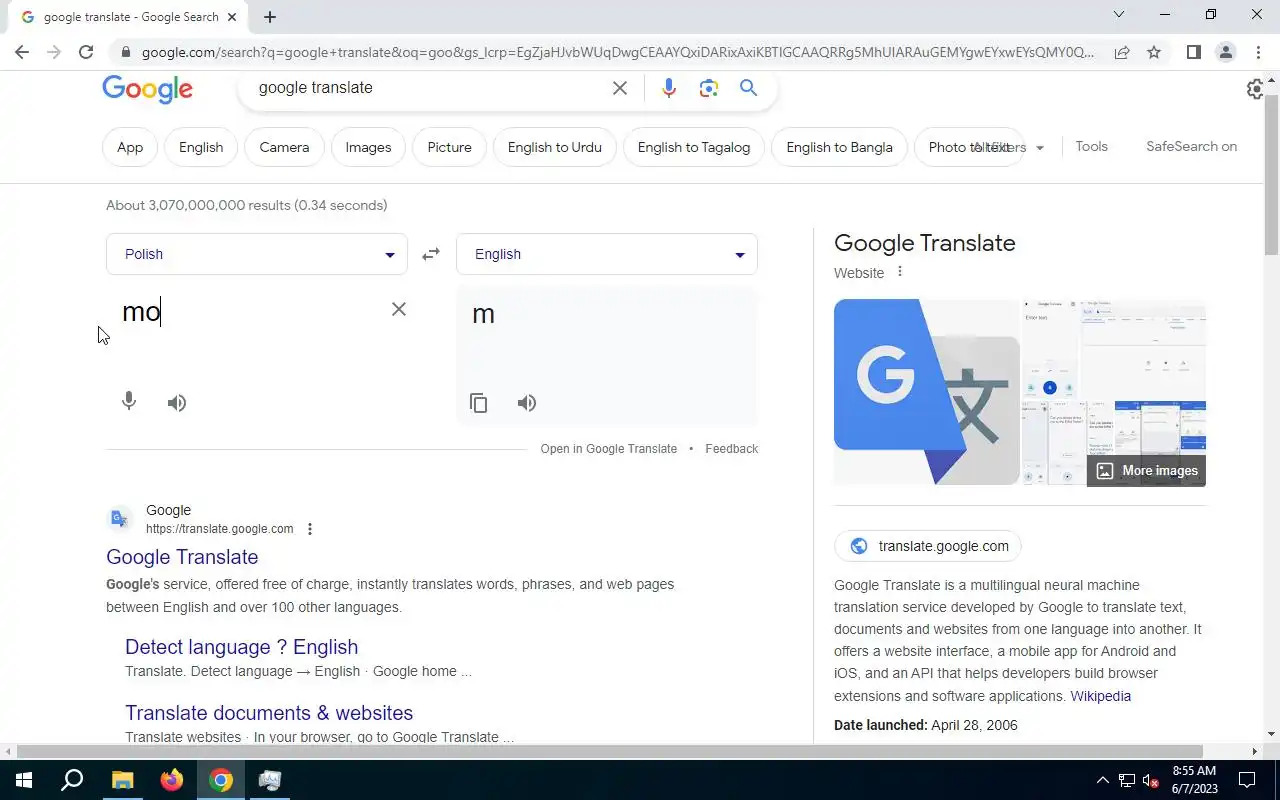1280x800 pixels.
Task: Click the Tools button
Action: tap(1091, 146)
